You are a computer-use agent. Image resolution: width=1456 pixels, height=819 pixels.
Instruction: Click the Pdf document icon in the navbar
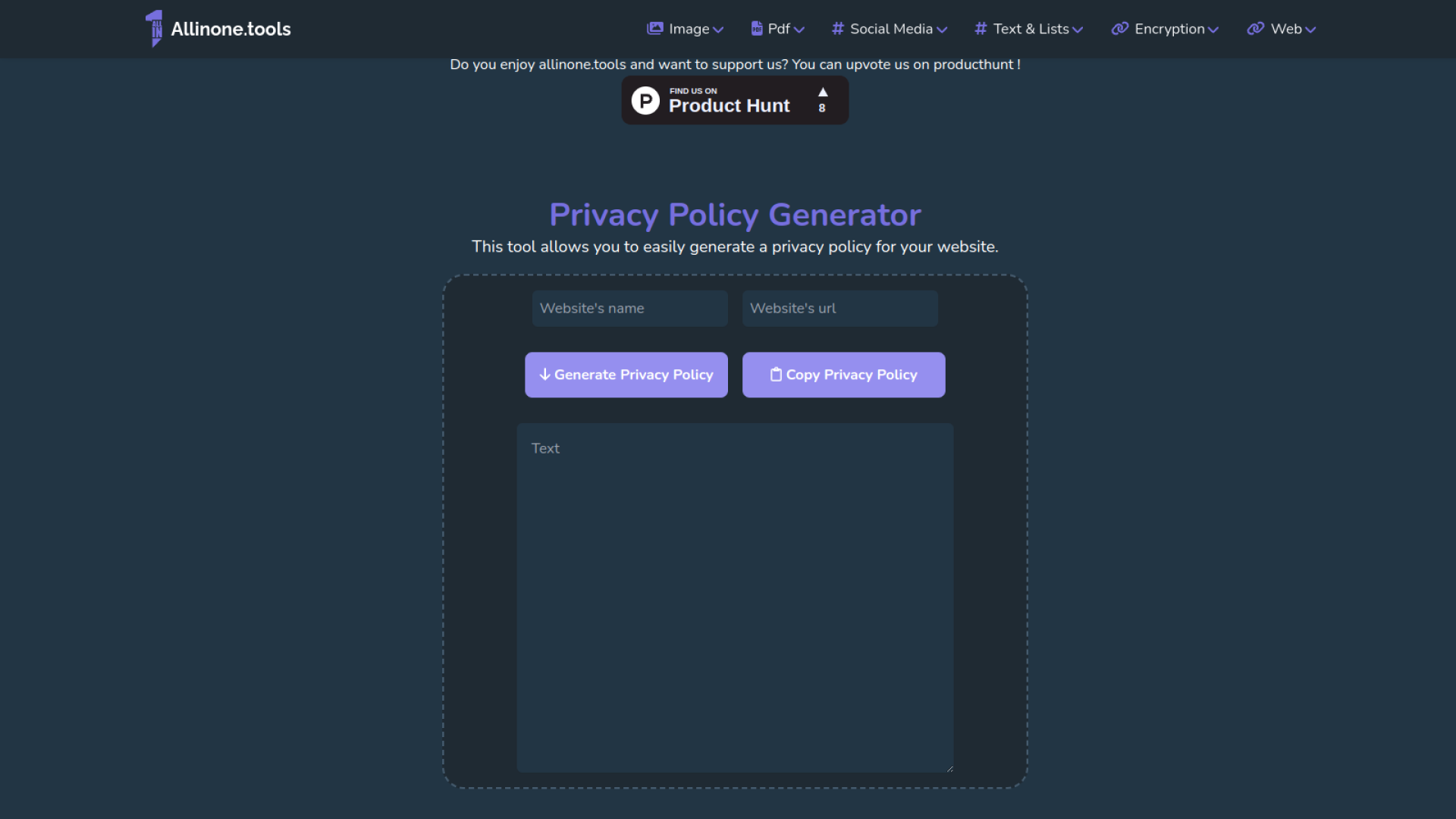756,28
